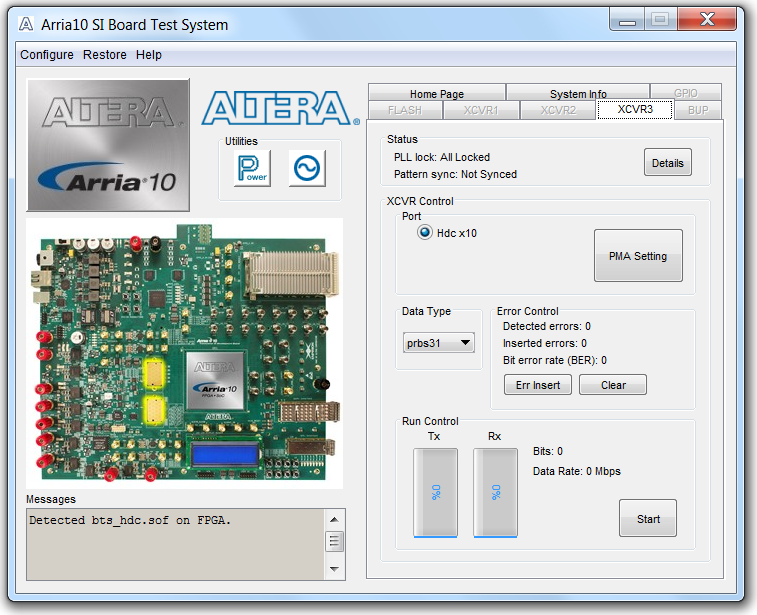Viewport: 757px width, 615px height.
Task: Click the blue Altera logo
Action: 280,109
